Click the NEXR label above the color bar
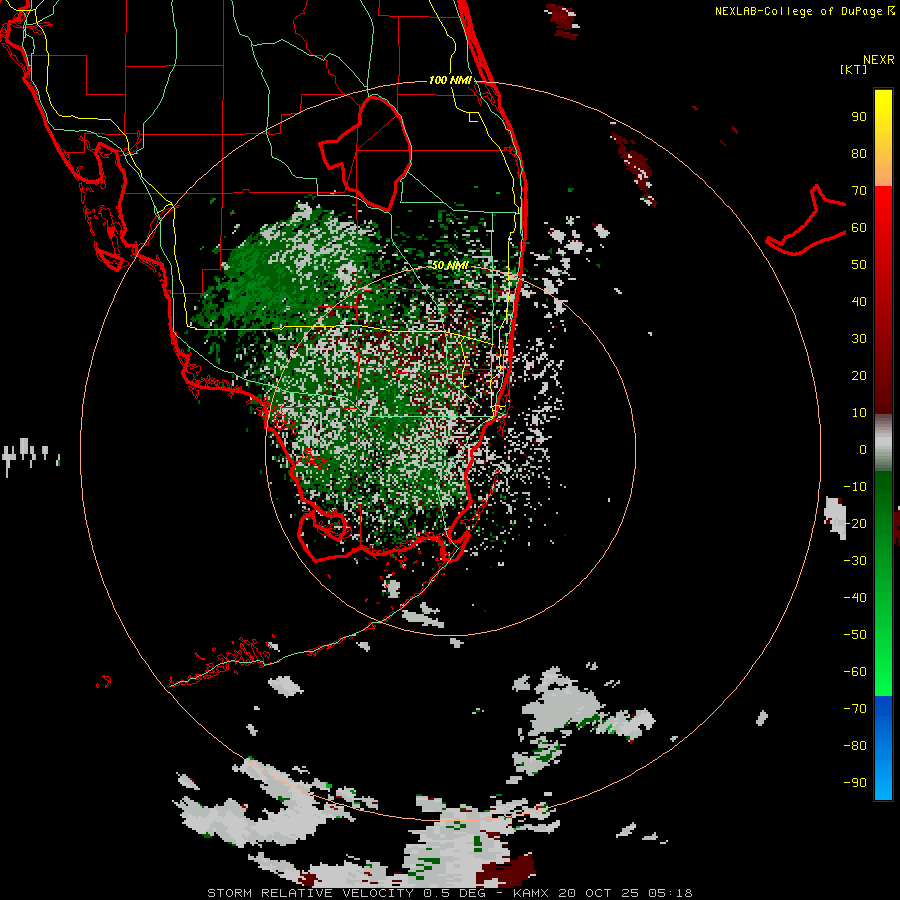Screen dimensions: 900x900 click(878, 60)
